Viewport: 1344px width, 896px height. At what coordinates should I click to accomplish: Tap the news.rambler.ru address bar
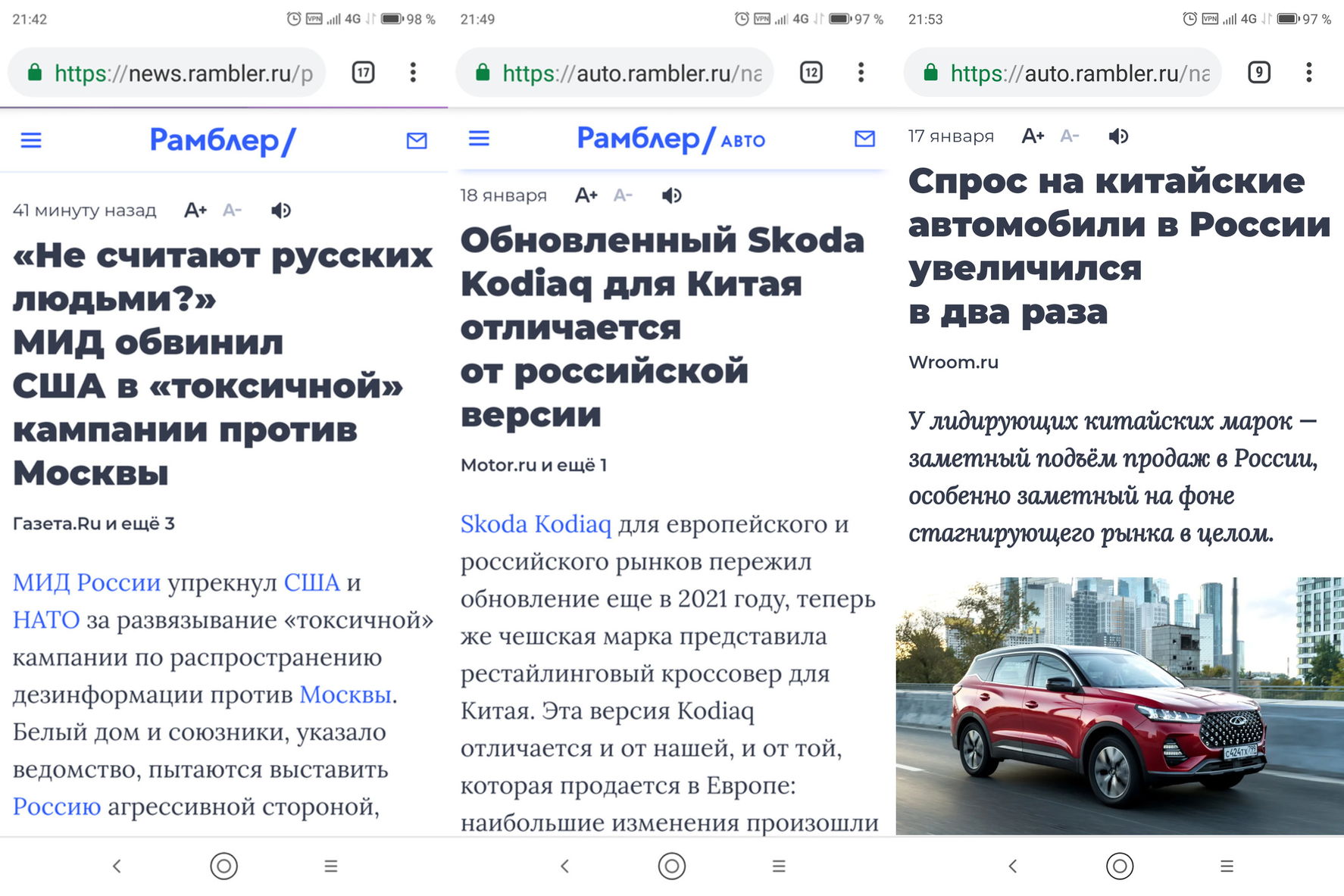point(167,73)
